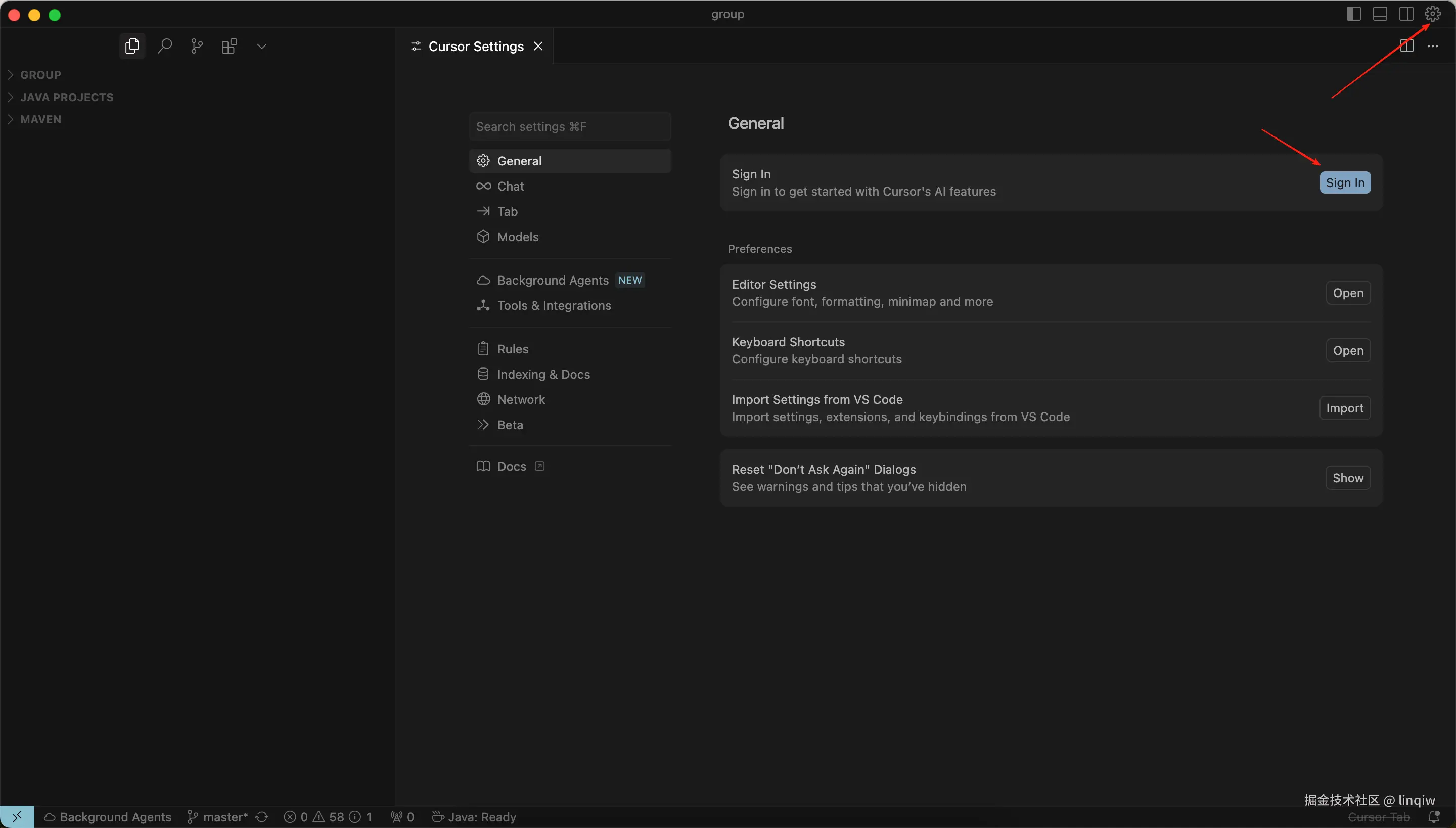Viewport: 1456px width, 828px height.
Task: Expand the GROUP folder section
Action: [40, 74]
